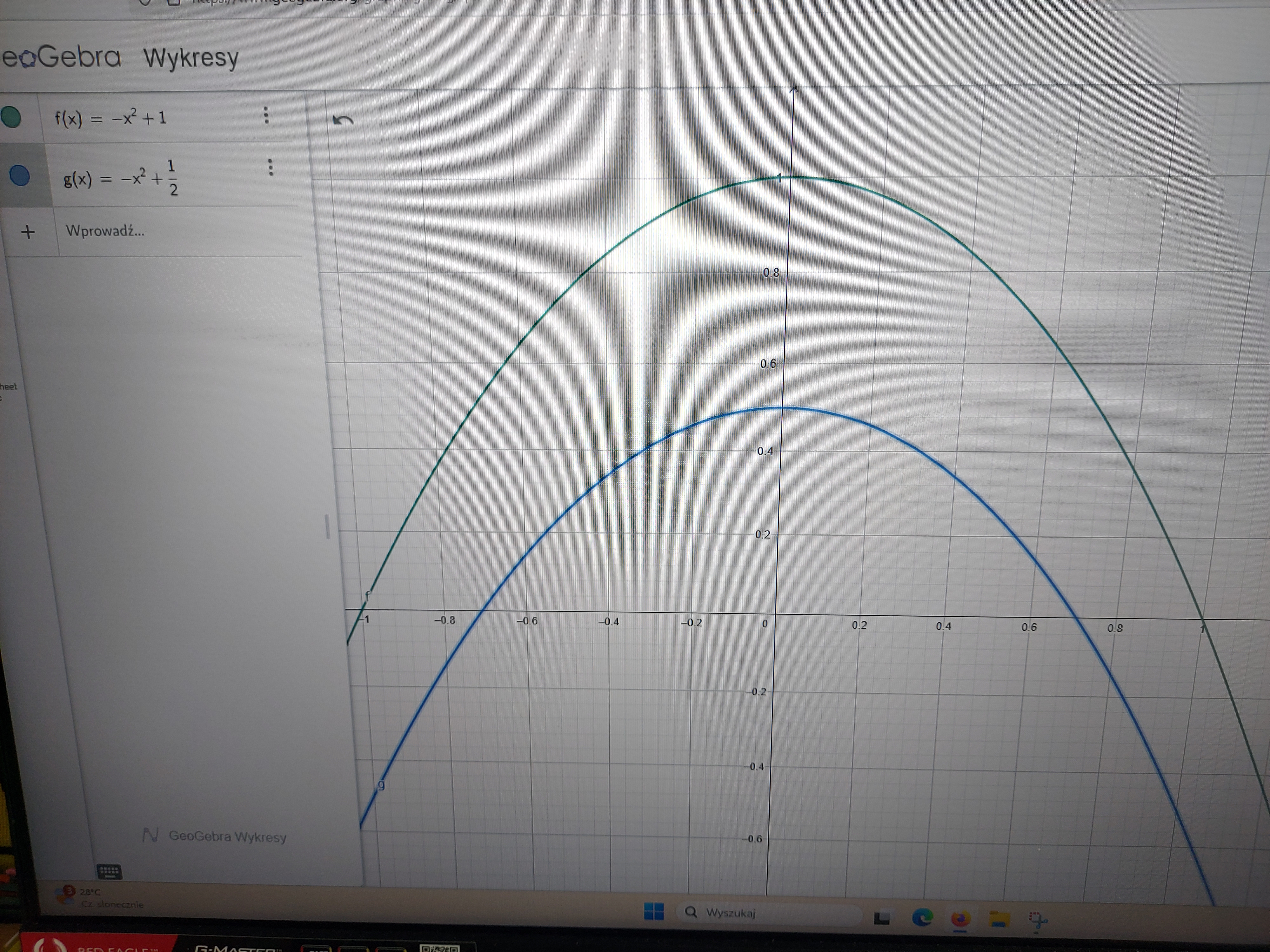This screenshot has height=952, width=1270.
Task: Open Firefox from taskbar
Action: tap(960, 919)
